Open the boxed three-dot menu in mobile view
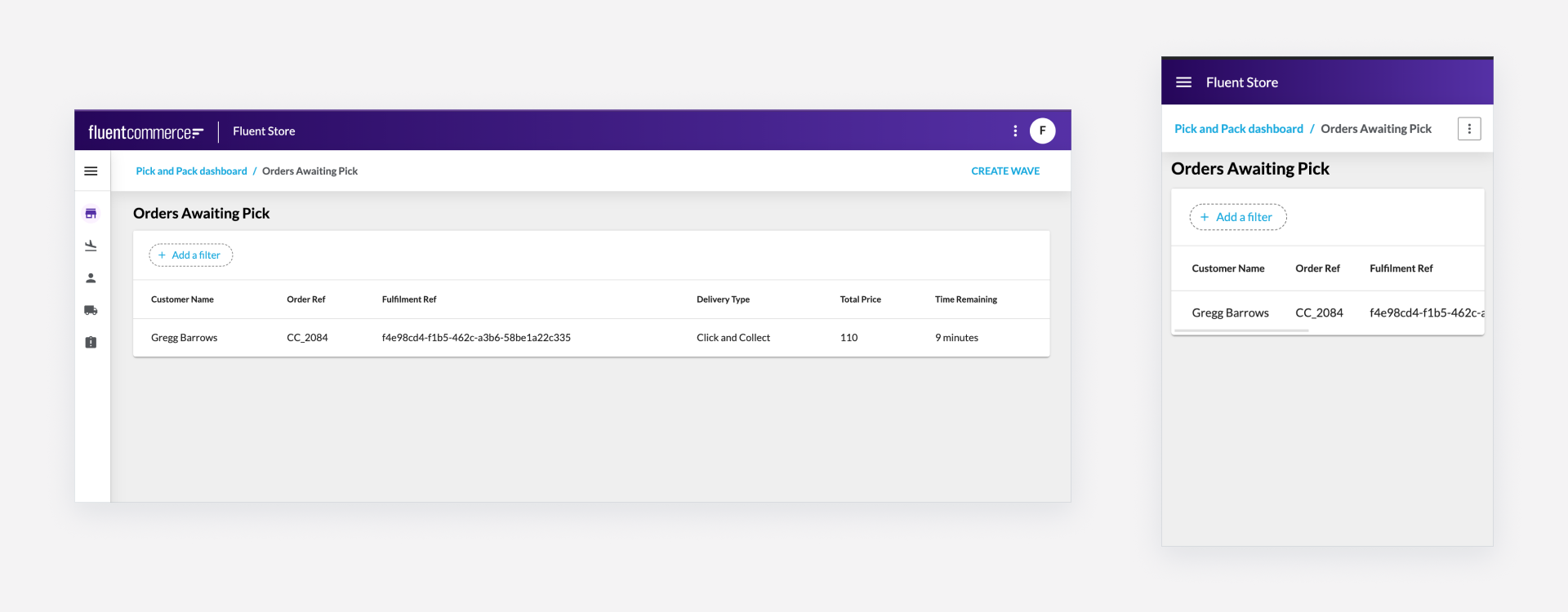Image resolution: width=1568 pixels, height=612 pixels. coord(1468,129)
